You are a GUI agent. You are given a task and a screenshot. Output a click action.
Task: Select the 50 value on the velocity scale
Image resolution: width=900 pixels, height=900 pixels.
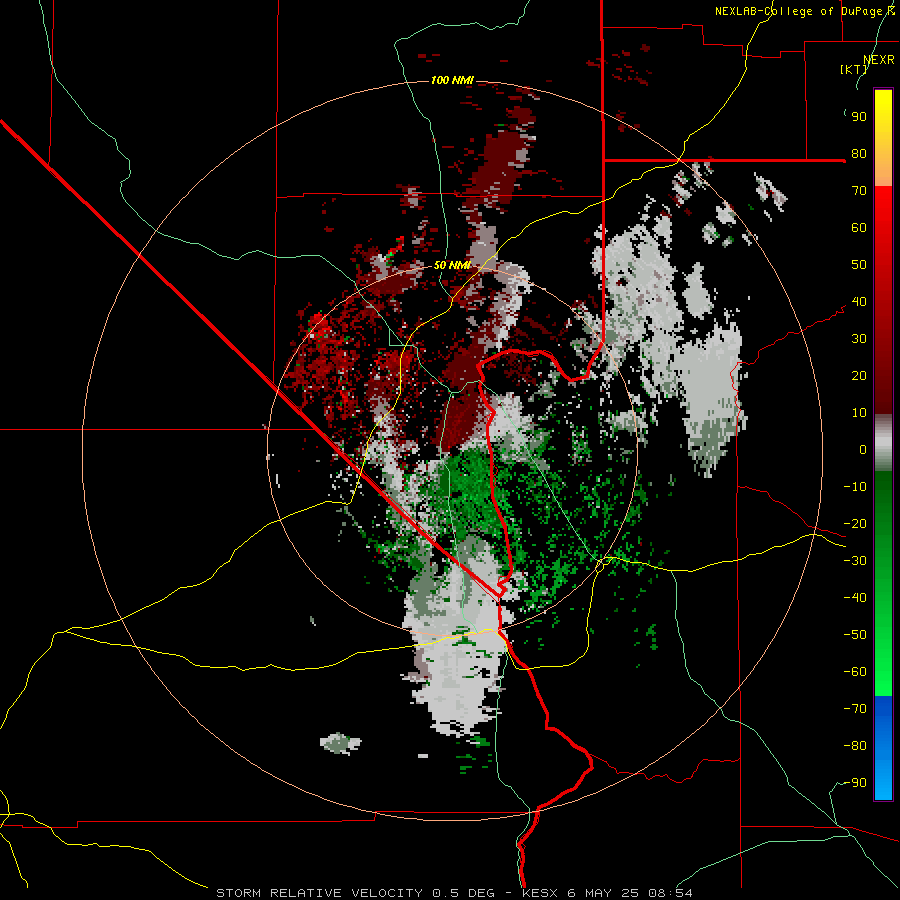859,265
